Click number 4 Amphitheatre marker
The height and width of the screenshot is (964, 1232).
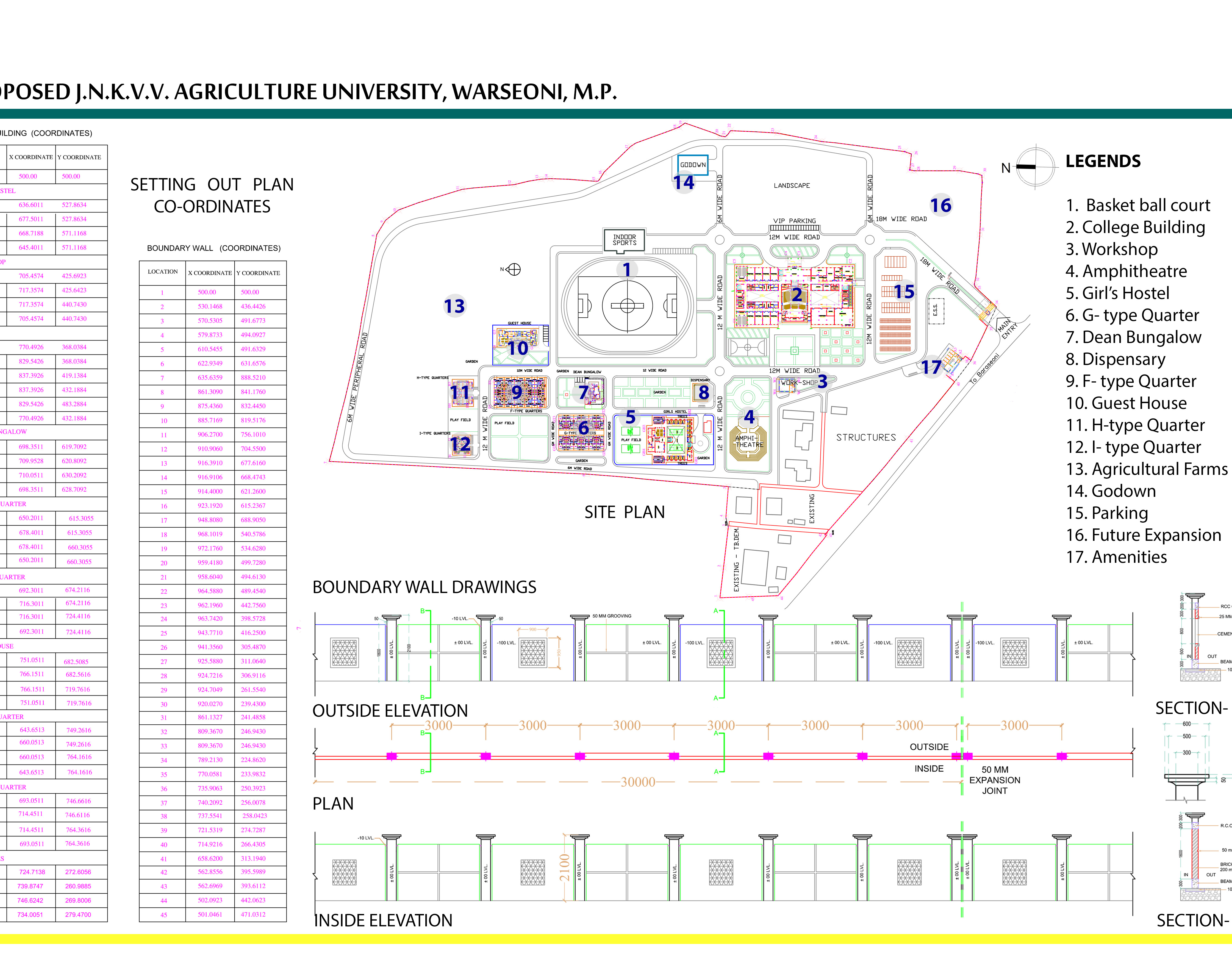749,417
